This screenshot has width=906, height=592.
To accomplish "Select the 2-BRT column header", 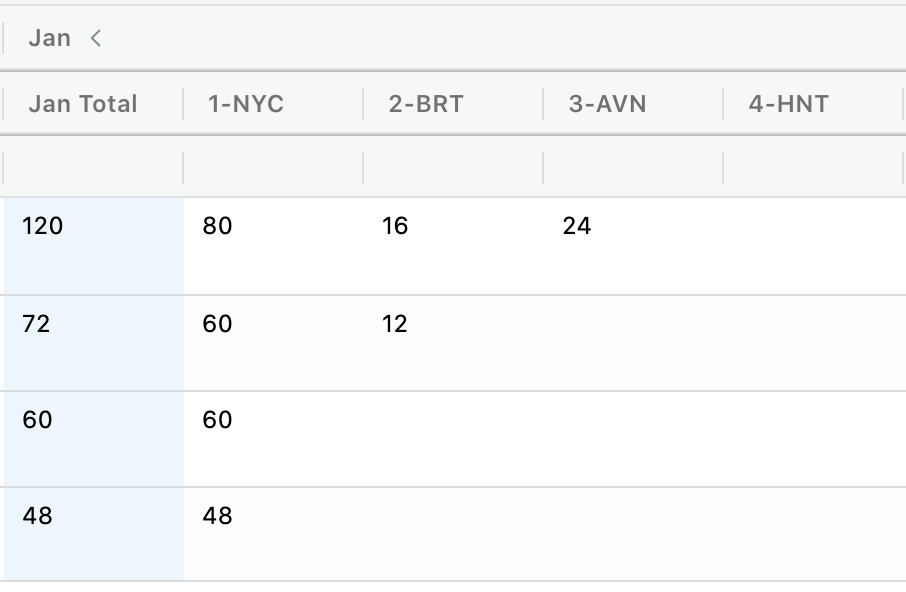I will click(x=426, y=104).
